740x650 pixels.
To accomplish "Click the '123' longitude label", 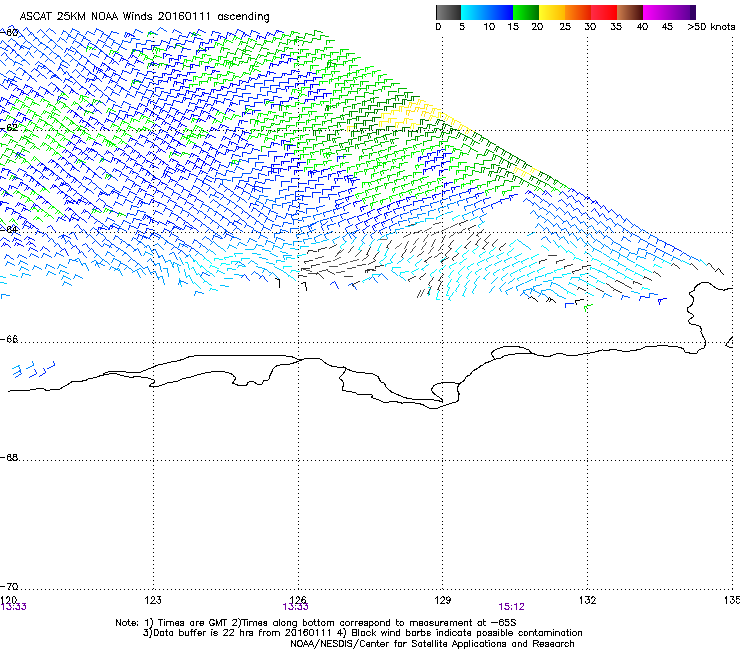I will tap(153, 600).
